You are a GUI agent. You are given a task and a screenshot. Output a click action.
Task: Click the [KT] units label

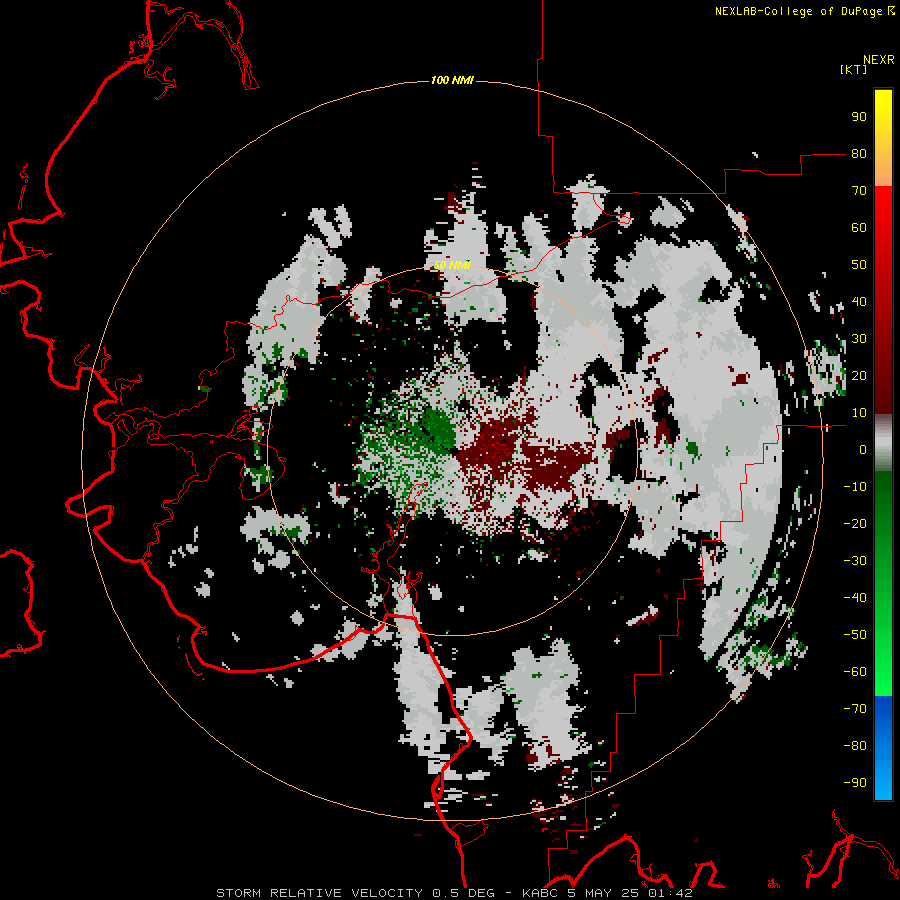[x=853, y=69]
